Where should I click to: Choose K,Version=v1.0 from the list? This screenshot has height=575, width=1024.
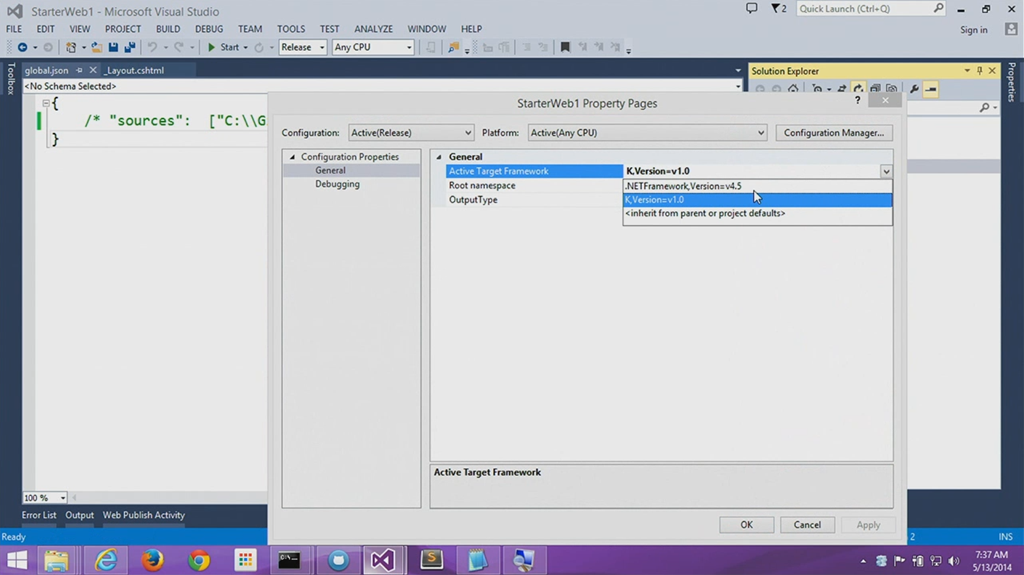[758, 199]
